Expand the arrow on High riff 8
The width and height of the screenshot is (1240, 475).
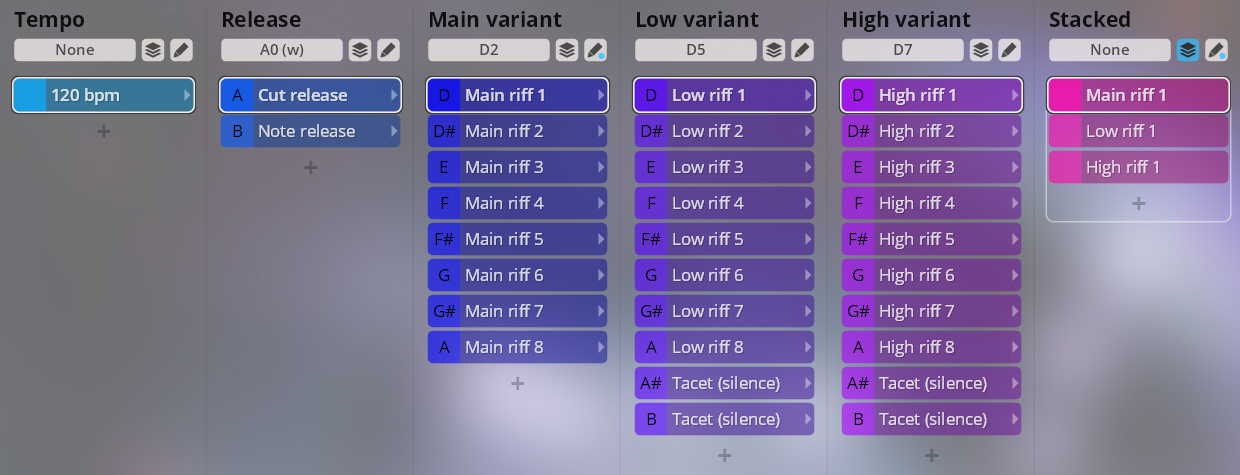tap(1015, 347)
